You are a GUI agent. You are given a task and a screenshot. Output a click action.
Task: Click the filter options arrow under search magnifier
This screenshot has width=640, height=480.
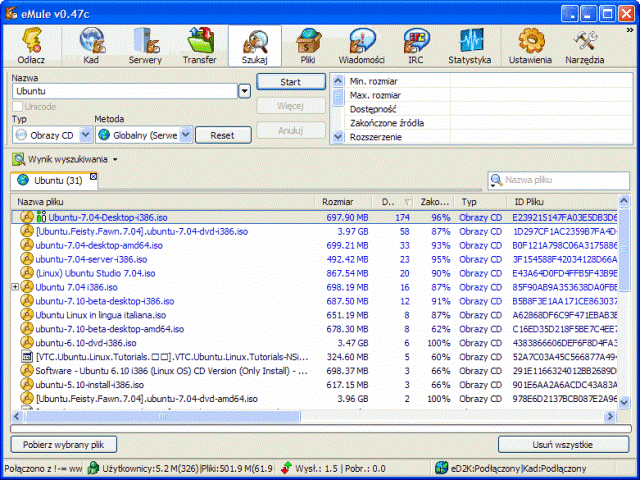(x=493, y=186)
